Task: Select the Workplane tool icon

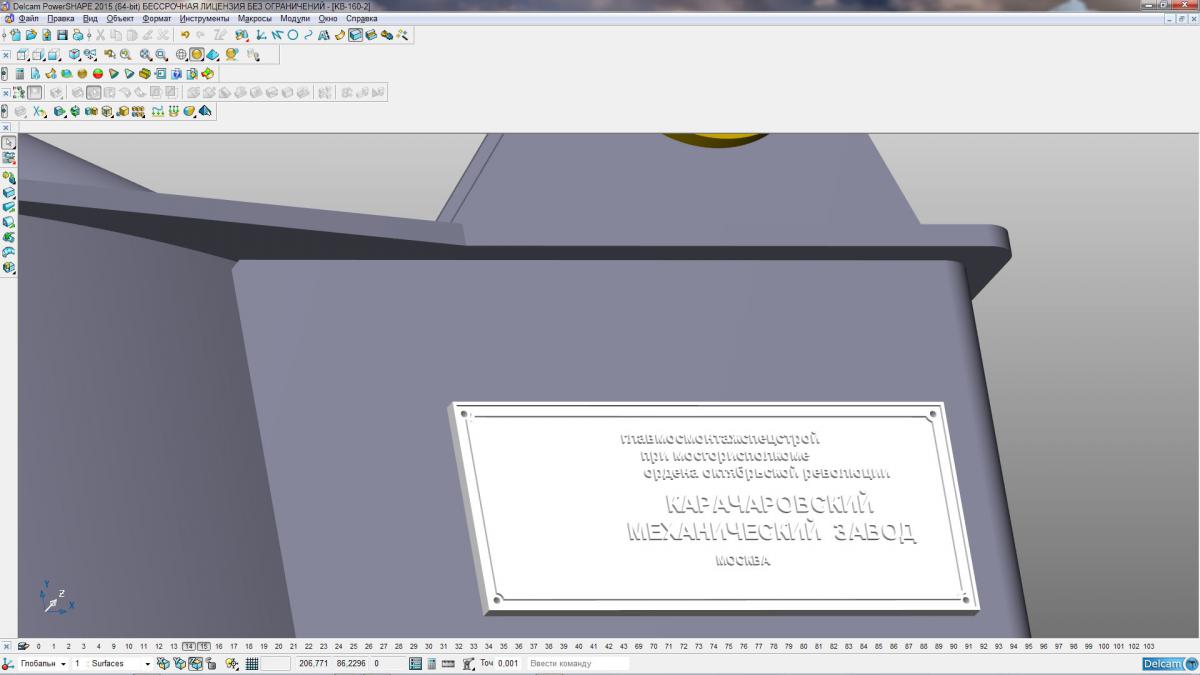Action: click(260, 35)
